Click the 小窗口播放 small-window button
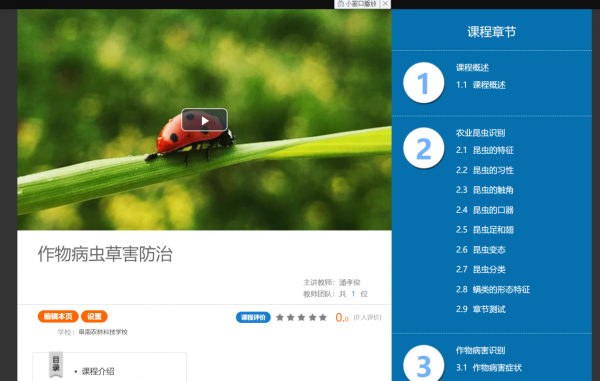Screen dimensions: 600x381 357,4
